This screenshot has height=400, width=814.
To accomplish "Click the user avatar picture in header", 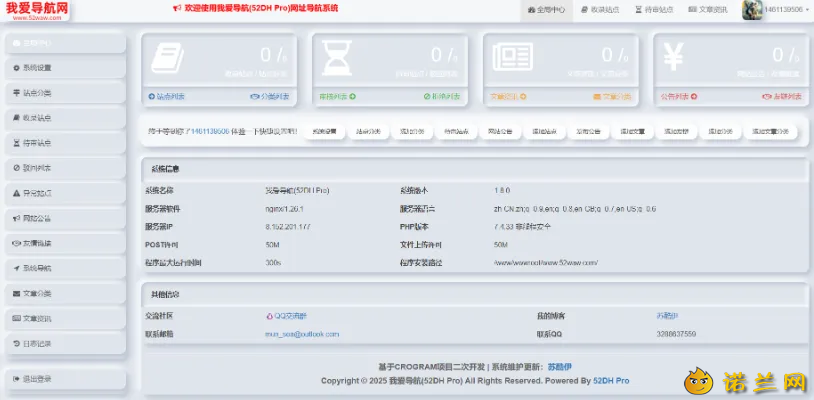I will pos(752,10).
